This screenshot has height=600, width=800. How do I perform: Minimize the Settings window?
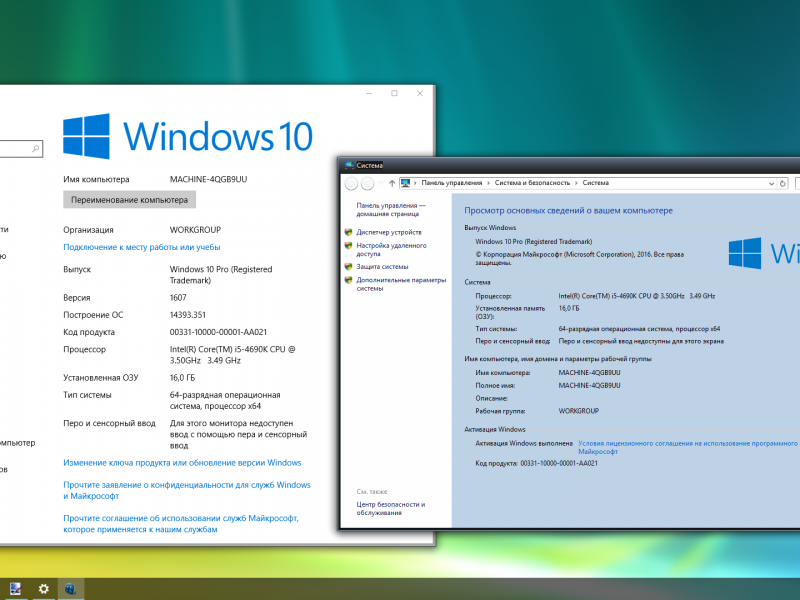[x=369, y=93]
